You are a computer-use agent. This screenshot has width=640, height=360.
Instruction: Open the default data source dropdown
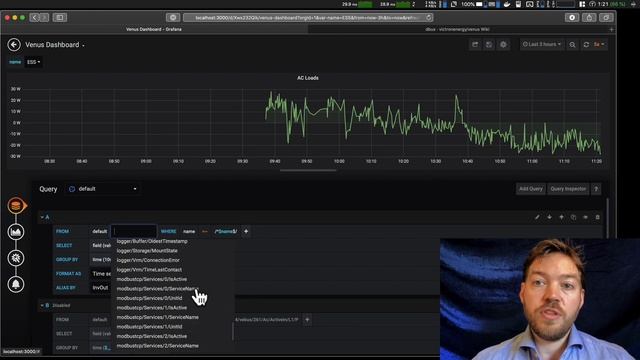pyautogui.click(x=102, y=189)
